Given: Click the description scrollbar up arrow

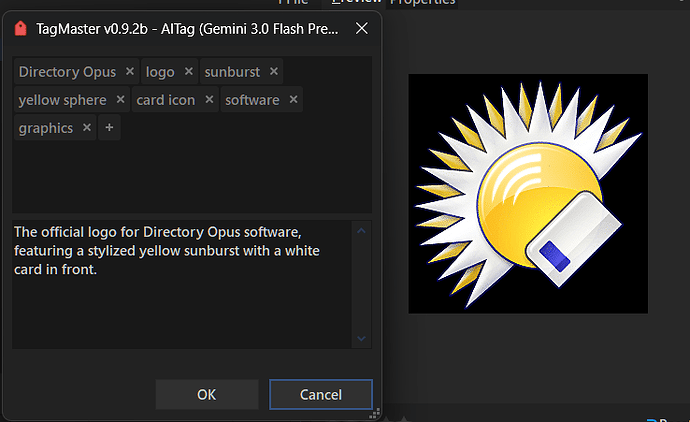Looking at the screenshot, I should (x=362, y=231).
